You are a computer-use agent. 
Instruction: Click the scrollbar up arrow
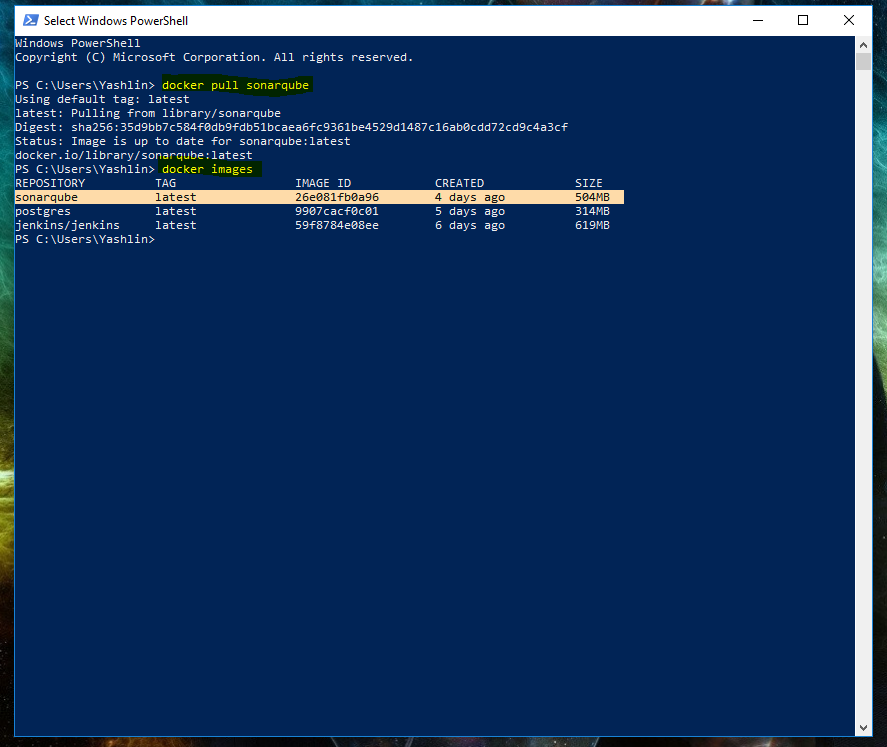863,45
